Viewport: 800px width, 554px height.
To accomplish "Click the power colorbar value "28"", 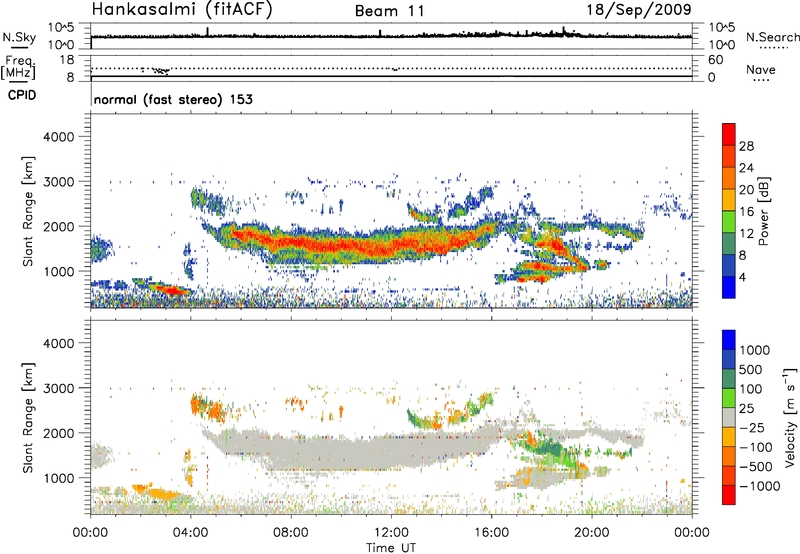I will pyautogui.click(x=746, y=146).
